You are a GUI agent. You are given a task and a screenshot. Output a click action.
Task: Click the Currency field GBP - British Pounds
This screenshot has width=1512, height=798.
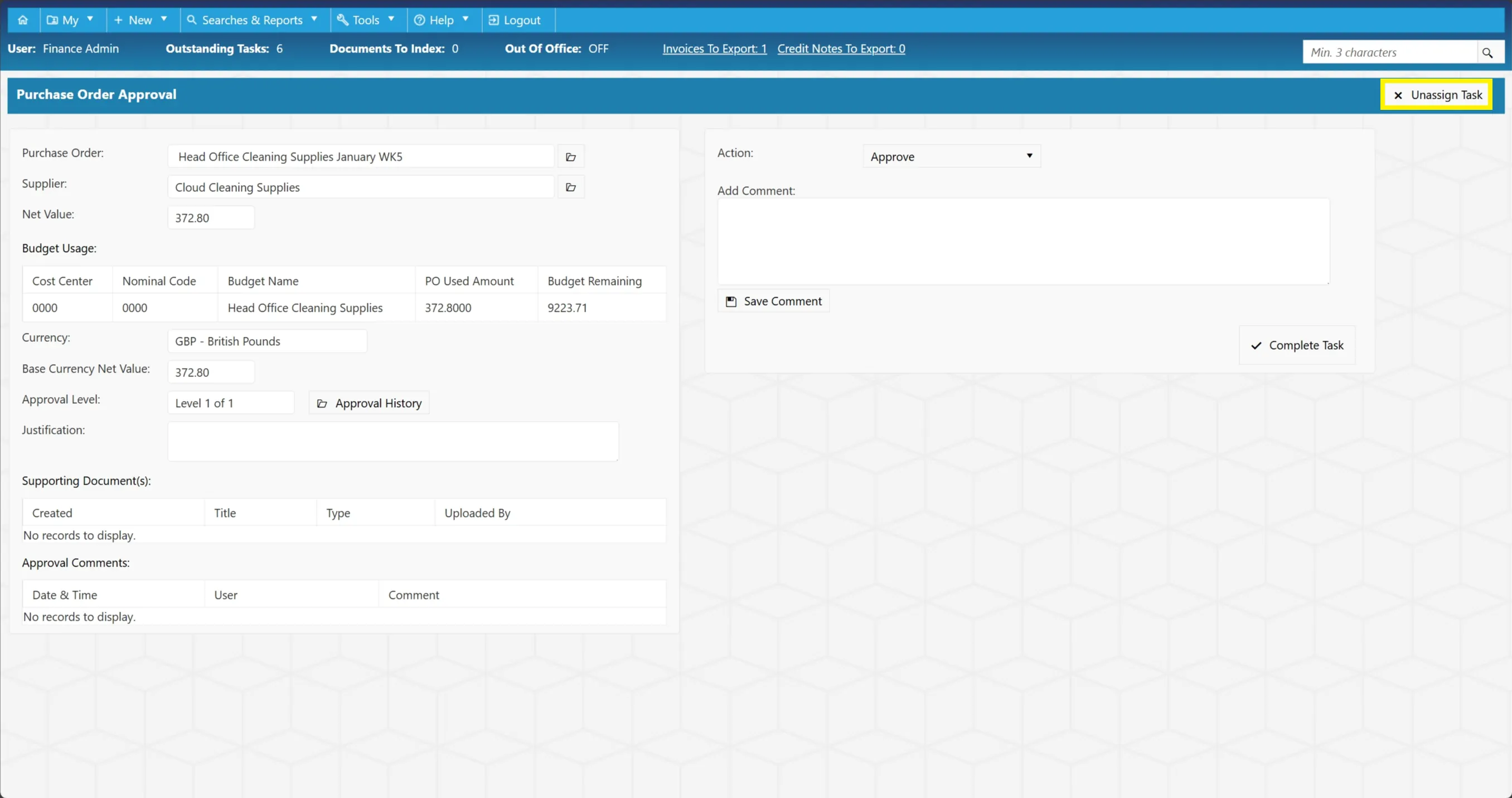(x=267, y=341)
